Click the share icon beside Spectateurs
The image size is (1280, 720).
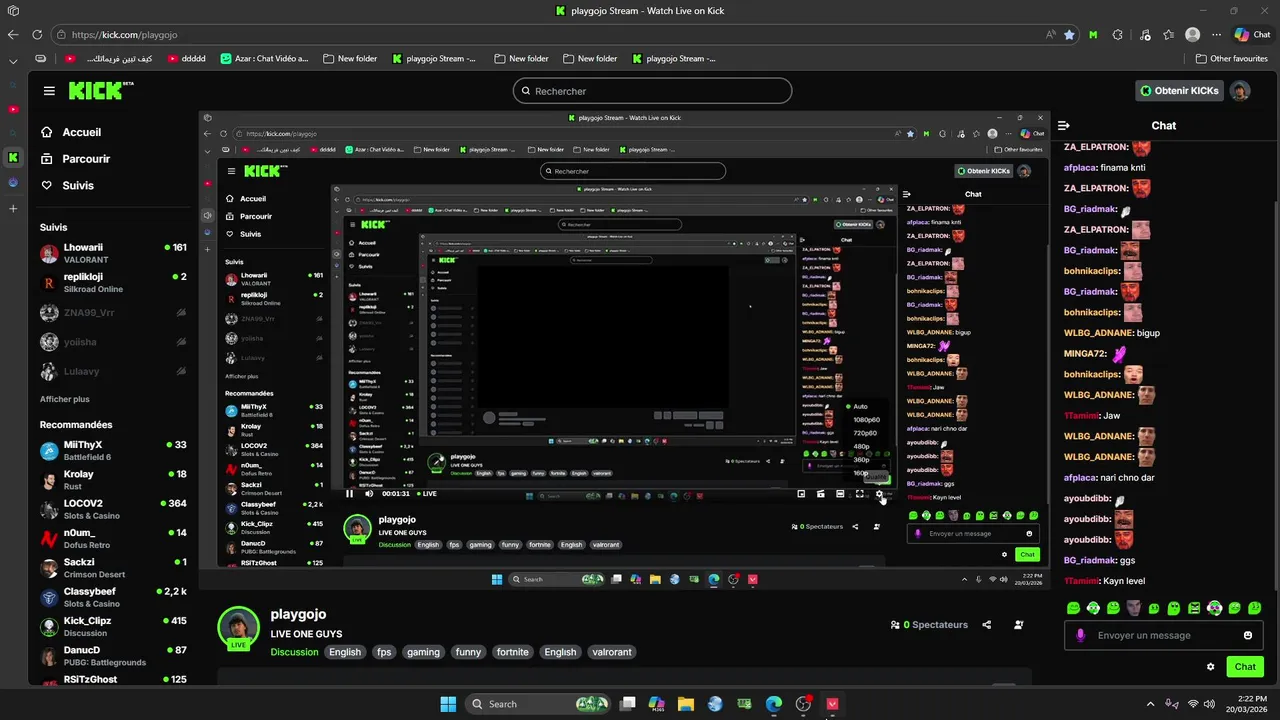pos(987,625)
